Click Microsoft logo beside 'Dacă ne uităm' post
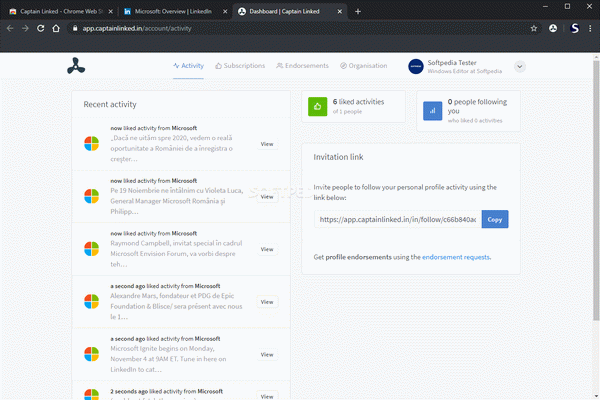The width and height of the screenshot is (600, 400). coord(91,144)
